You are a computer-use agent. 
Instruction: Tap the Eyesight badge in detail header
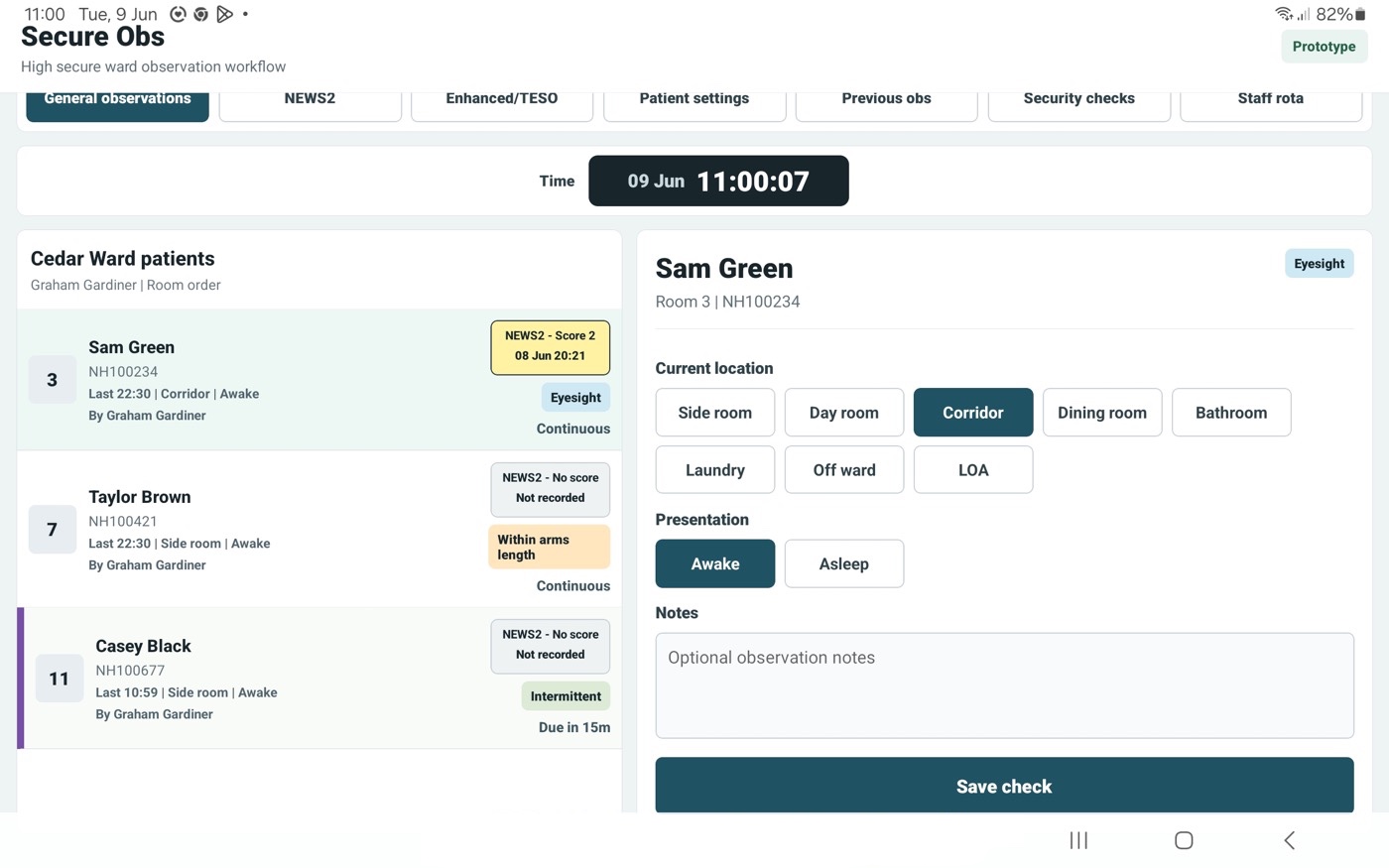click(1319, 264)
